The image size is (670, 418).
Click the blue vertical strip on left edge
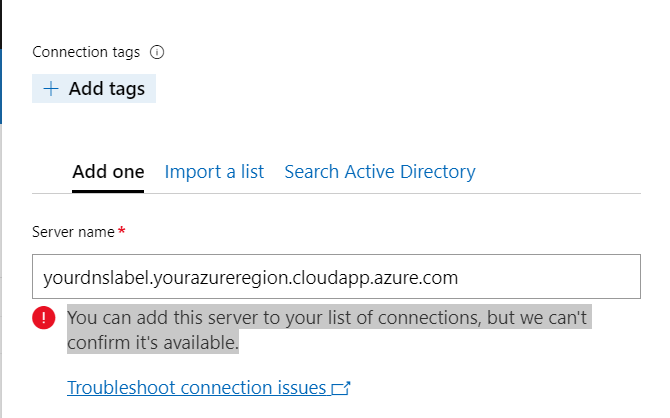coord(1,86)
